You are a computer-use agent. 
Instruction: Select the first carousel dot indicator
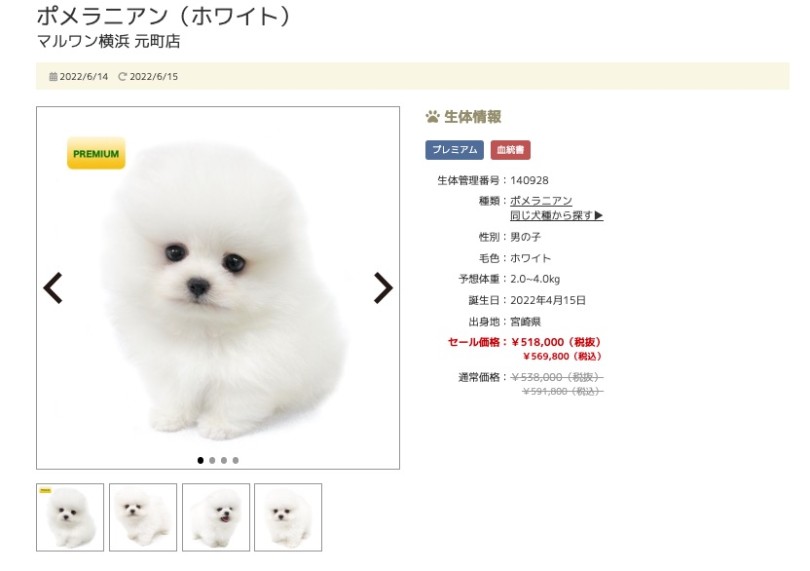(x=200, y=460)
